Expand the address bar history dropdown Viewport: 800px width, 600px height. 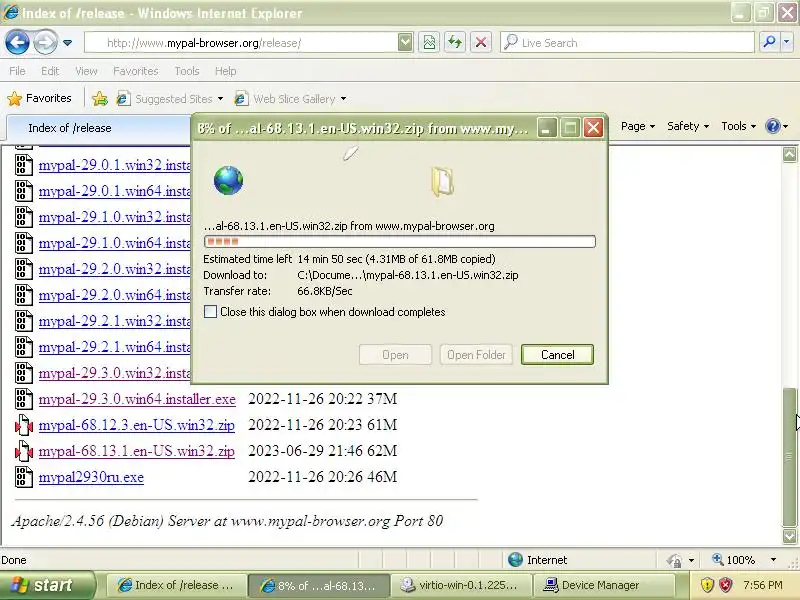point(405,43)
